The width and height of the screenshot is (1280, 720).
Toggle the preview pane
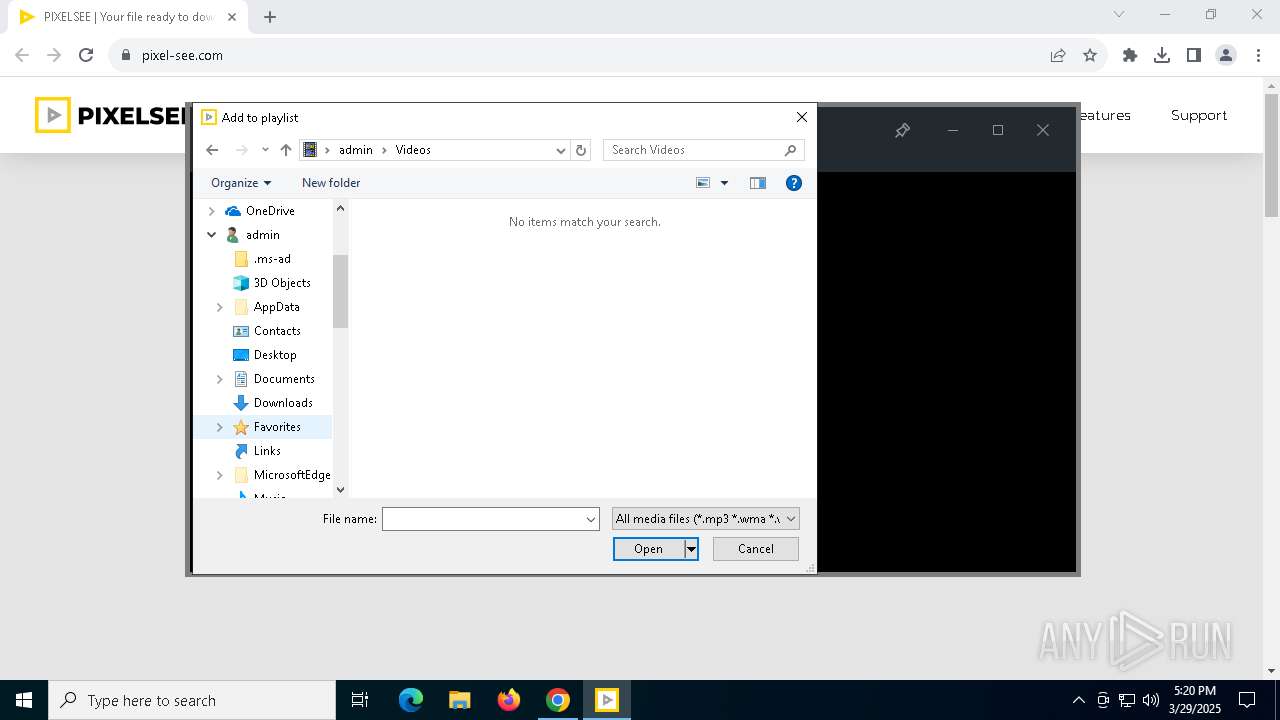point(758,183)
